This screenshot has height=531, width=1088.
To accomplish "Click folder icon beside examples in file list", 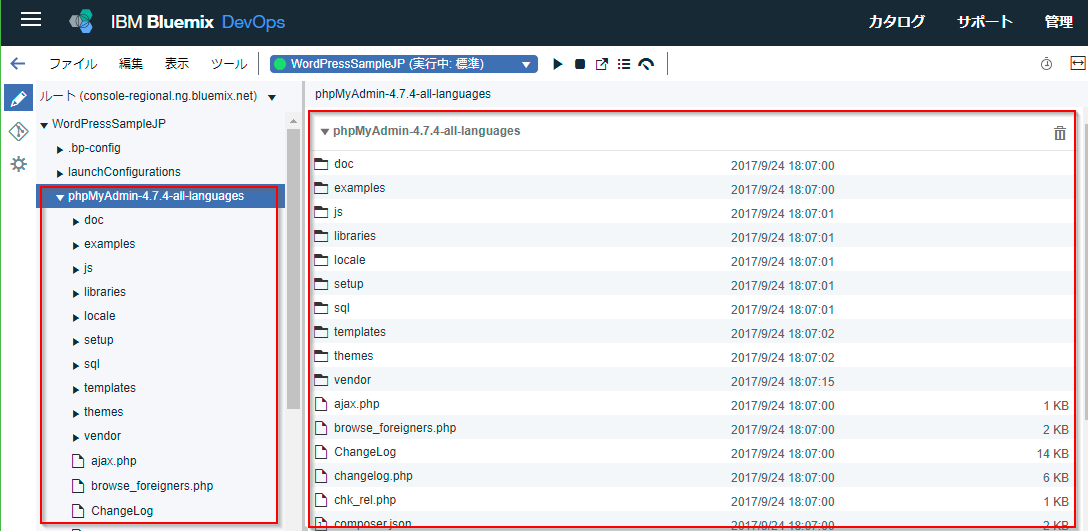I will [x=321, y=188].
